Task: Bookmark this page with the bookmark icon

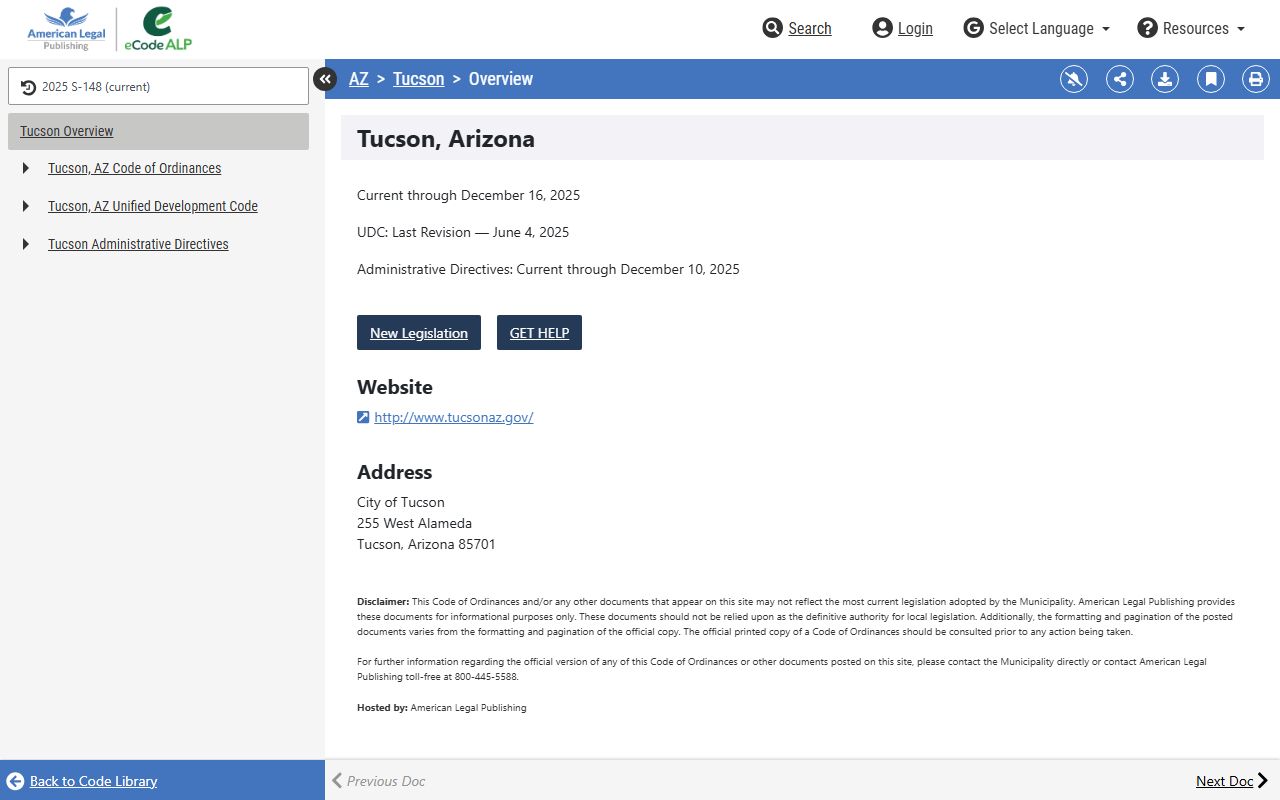Action: [1211, 79]
